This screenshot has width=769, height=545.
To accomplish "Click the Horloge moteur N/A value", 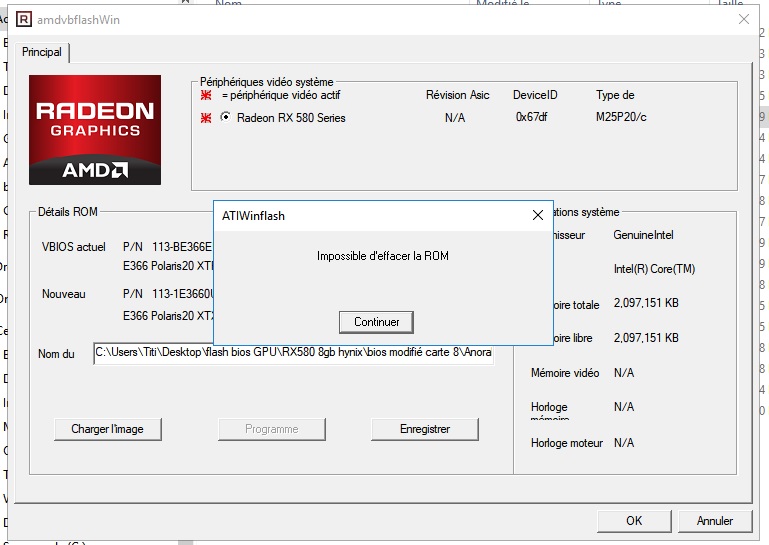I will pos(624,443).
